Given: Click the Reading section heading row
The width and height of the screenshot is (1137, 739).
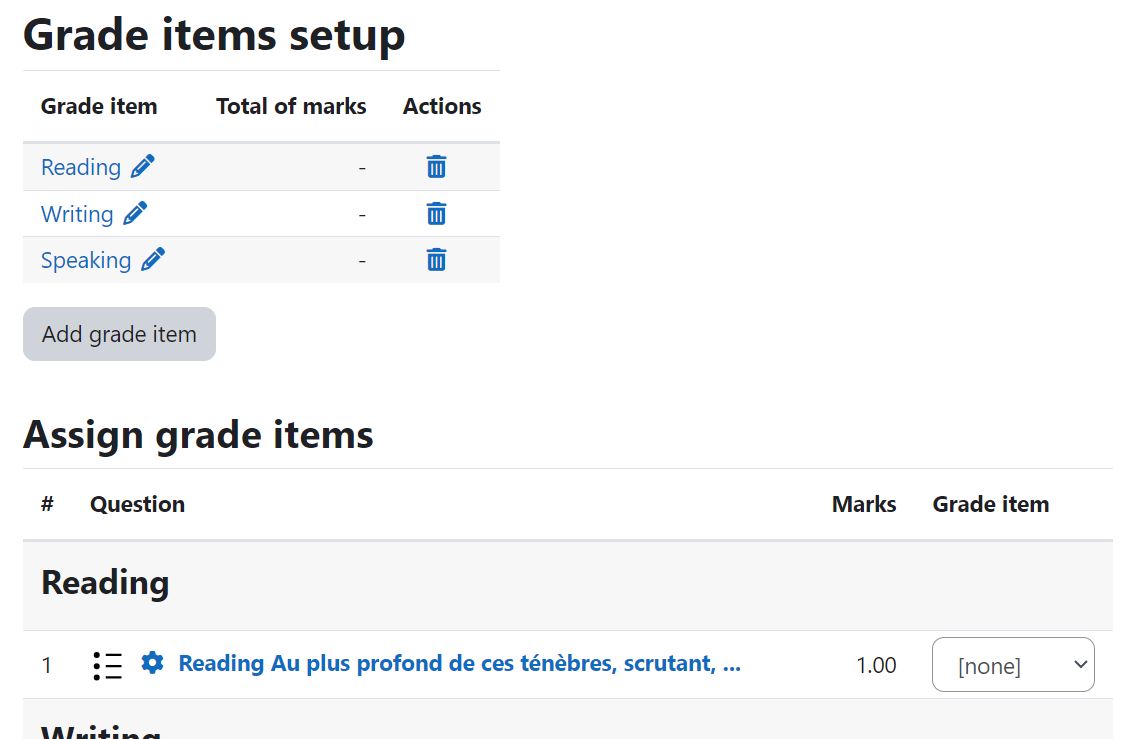Looking at the screenshot, I should tap(568, 585).
